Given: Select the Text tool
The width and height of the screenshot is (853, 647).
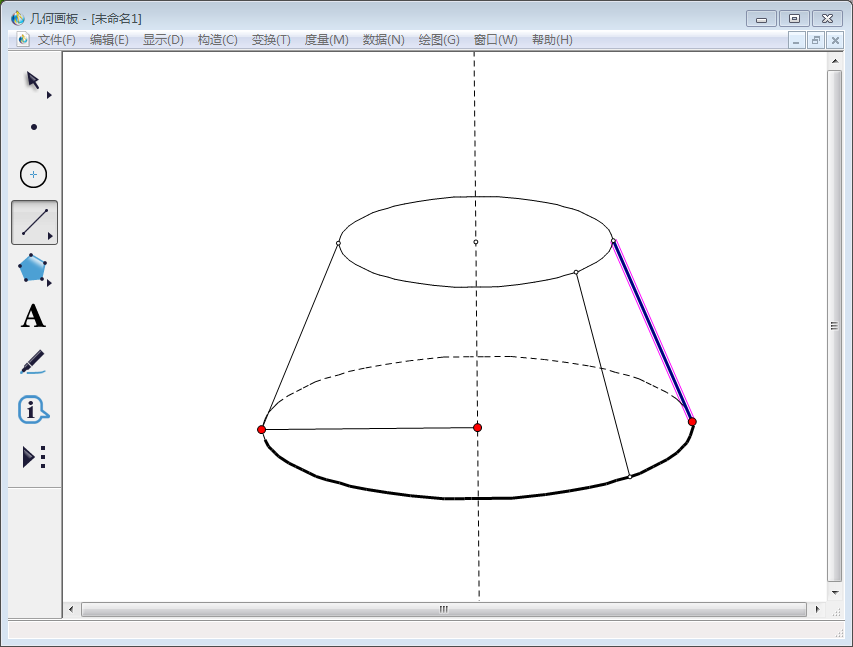Looking at the screenshot, I should pyautogui.click(x=34, y=316).
